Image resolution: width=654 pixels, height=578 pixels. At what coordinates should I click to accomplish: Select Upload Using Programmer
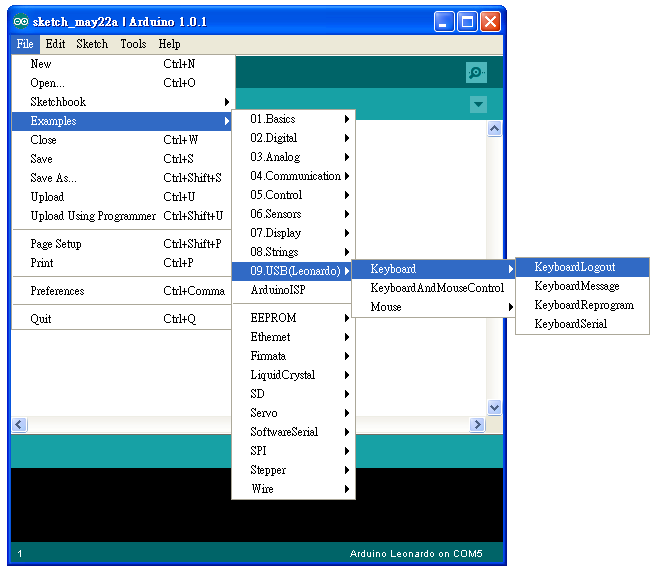click(x=121, y=216)
